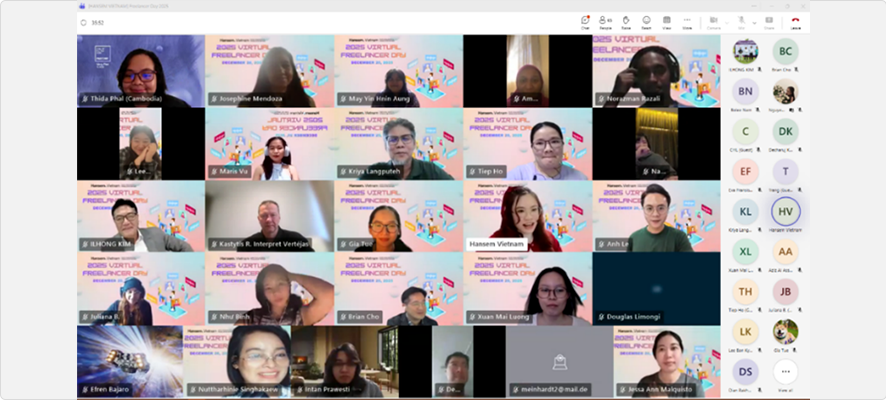Raise your hand in the meeting
This screenshot has width=886, height=400.
[x=626, y=22]
